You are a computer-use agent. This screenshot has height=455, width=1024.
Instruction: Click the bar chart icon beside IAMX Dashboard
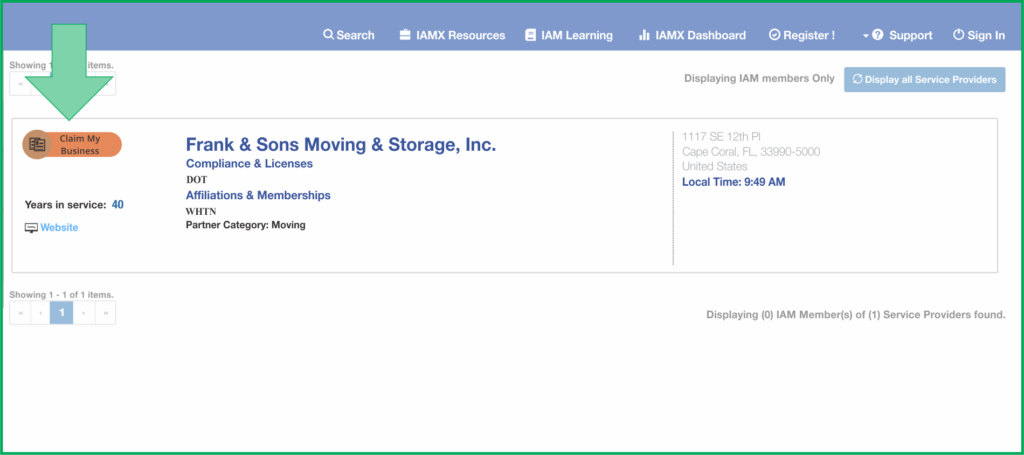[644, 35]
